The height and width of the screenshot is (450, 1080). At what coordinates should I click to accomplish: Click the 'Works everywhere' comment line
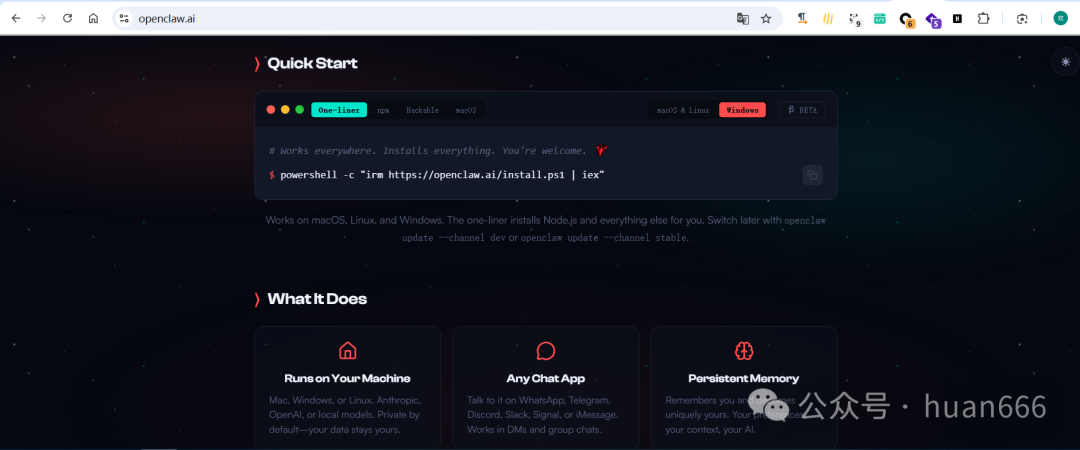click(x=439, y=150)
